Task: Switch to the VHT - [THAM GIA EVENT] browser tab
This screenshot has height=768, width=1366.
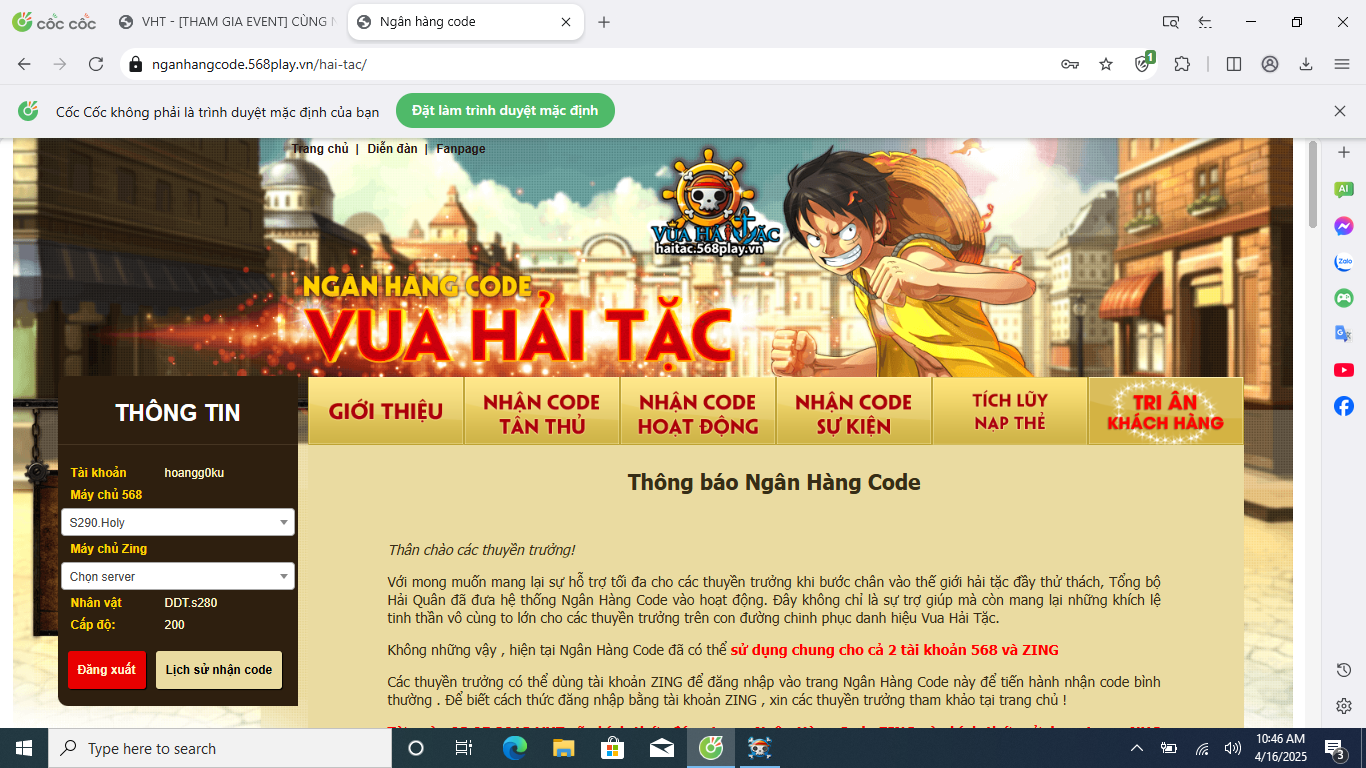Action: tap(226, 22)
